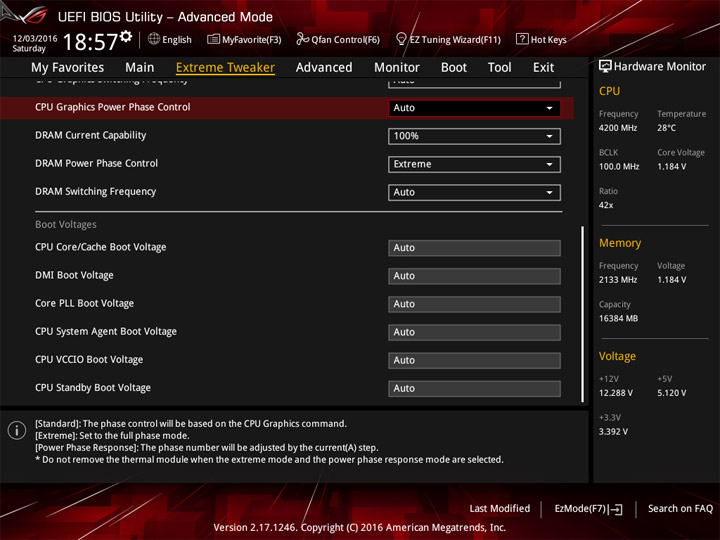Click the 16384 MB capacity value
720x540 pixels.
click(618, 318)
